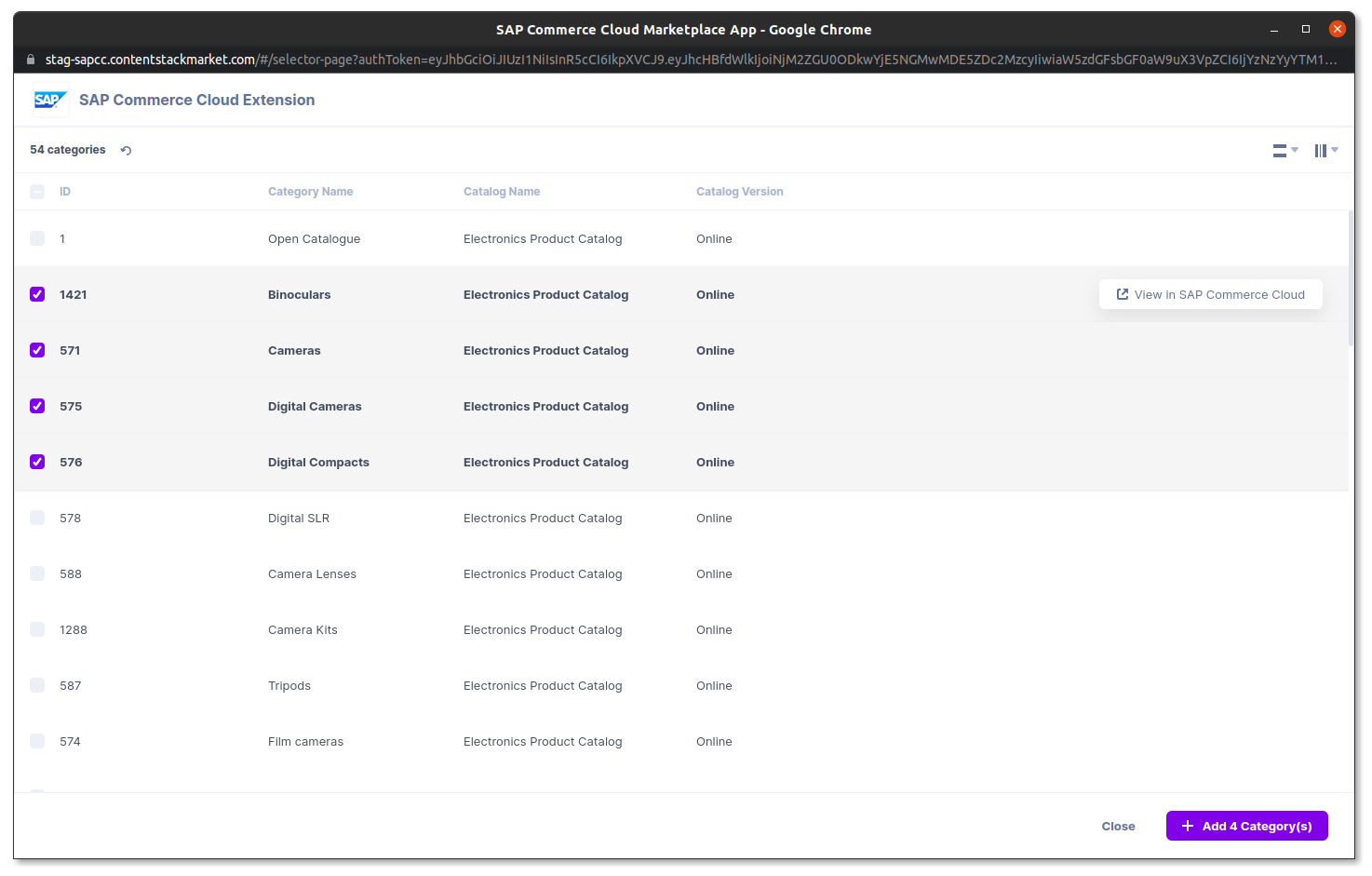The image size is (1372, 876).
Task: Check the Open Catalogue row checkbox
Action: (x=37, y=238)
